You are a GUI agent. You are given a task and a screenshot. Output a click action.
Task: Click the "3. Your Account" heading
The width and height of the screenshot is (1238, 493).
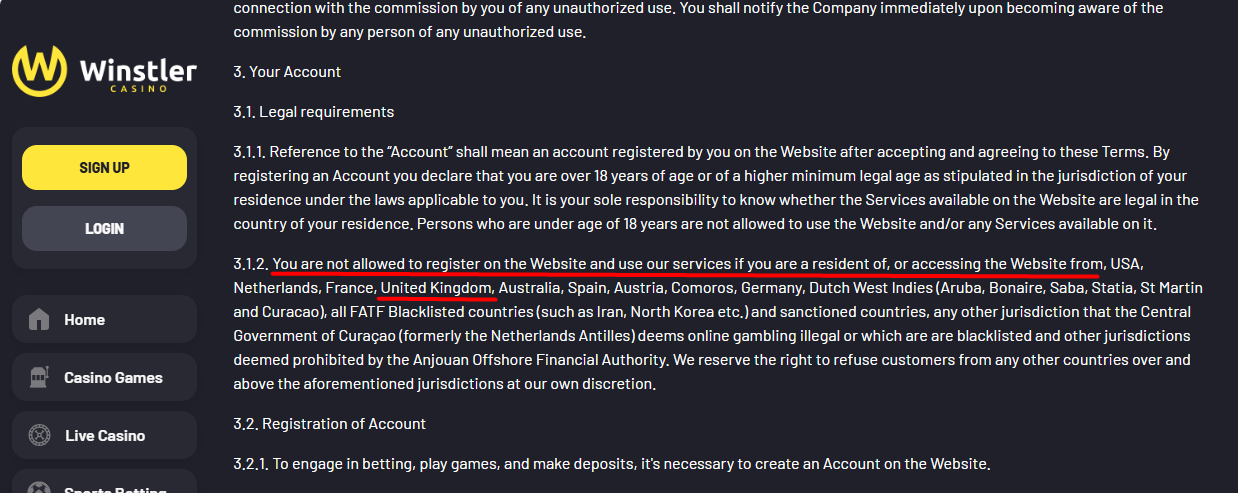(x=287, y=72)
